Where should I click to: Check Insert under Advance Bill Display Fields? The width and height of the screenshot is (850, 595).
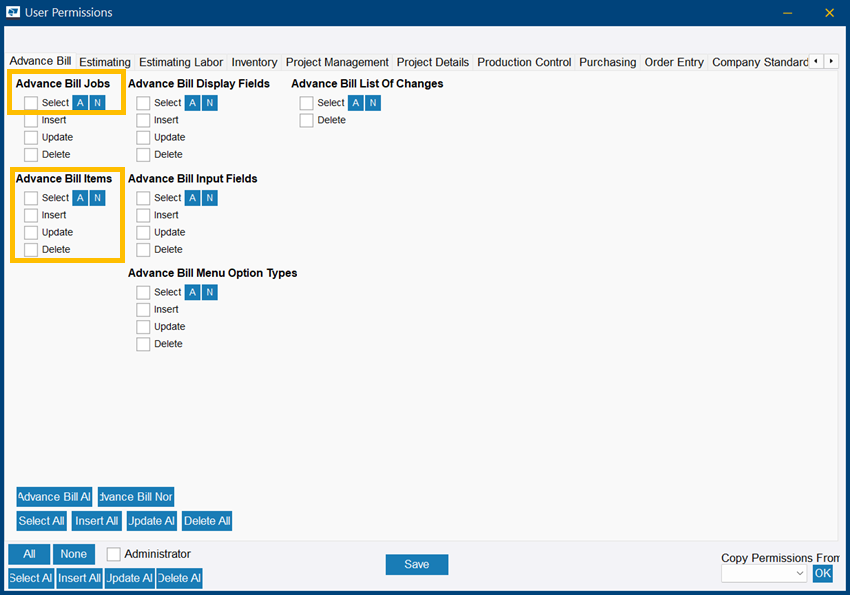[143, 120]
